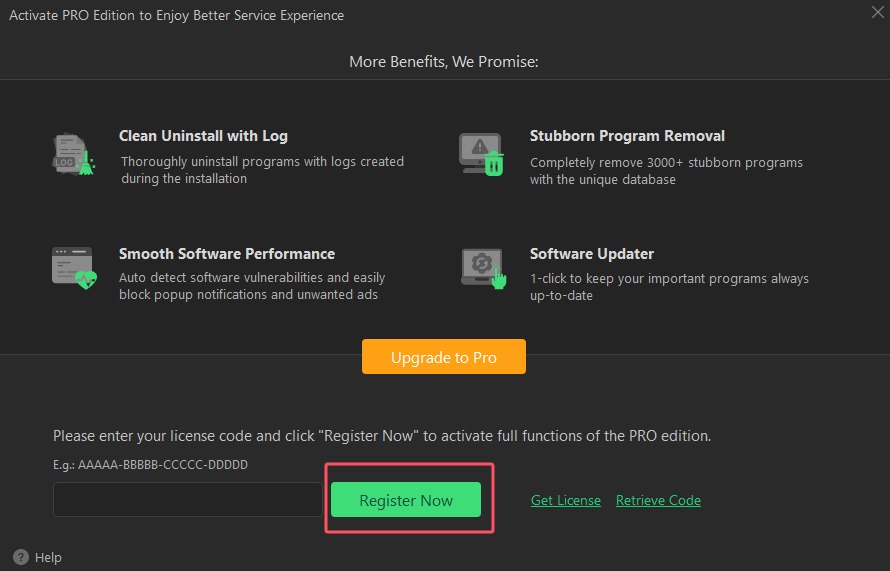Screen dimensions: 890x571
Task: Close the PRO activation dialog
Action: tap(878, 12)
